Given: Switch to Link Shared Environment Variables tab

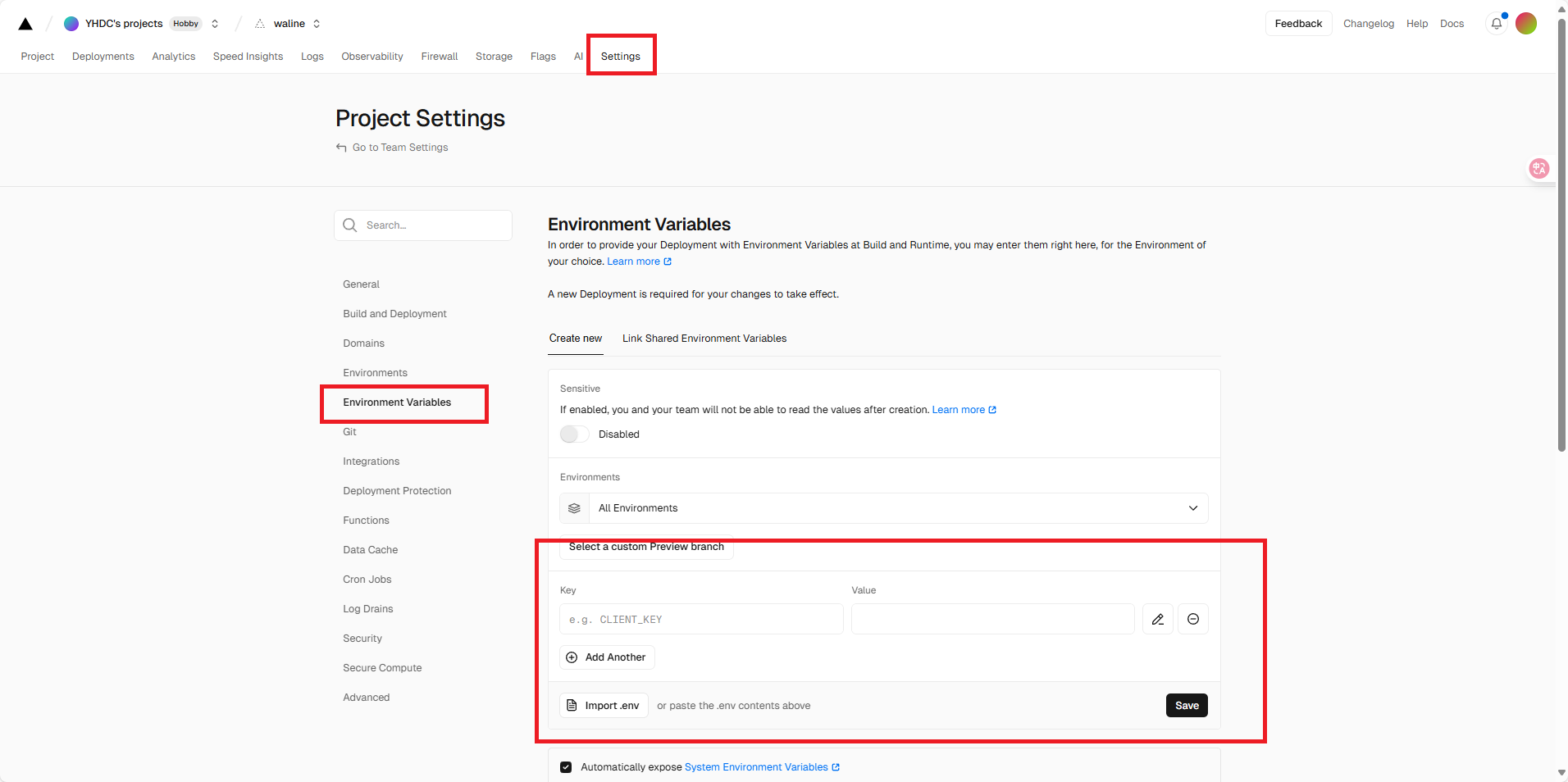Looking at the screenshot, I should [704, 339].
